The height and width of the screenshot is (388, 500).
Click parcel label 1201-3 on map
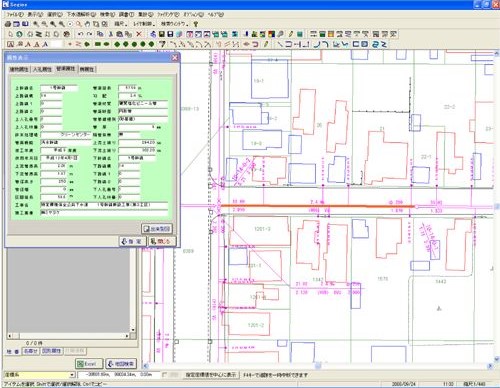262,229
